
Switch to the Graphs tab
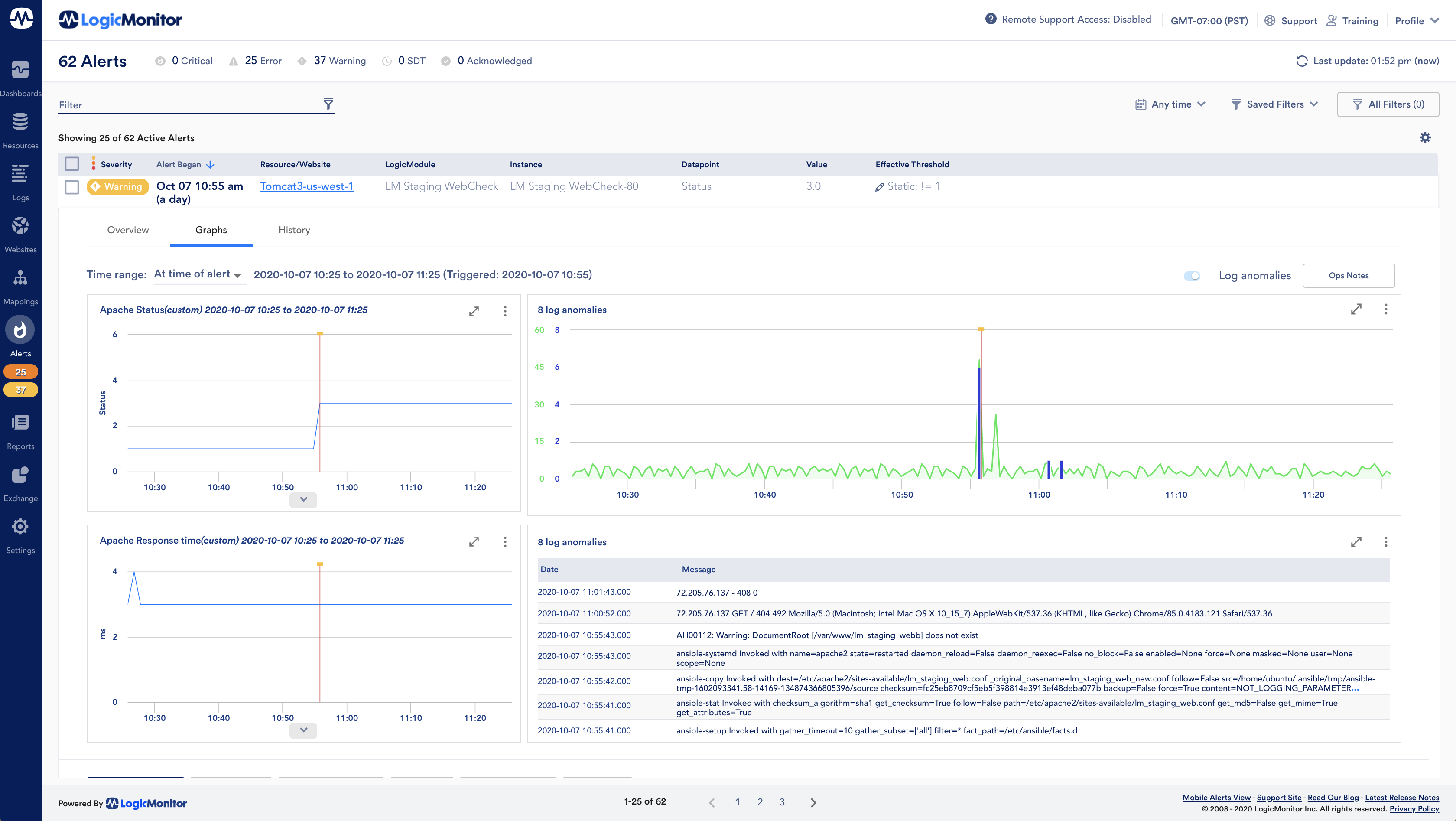211,230
